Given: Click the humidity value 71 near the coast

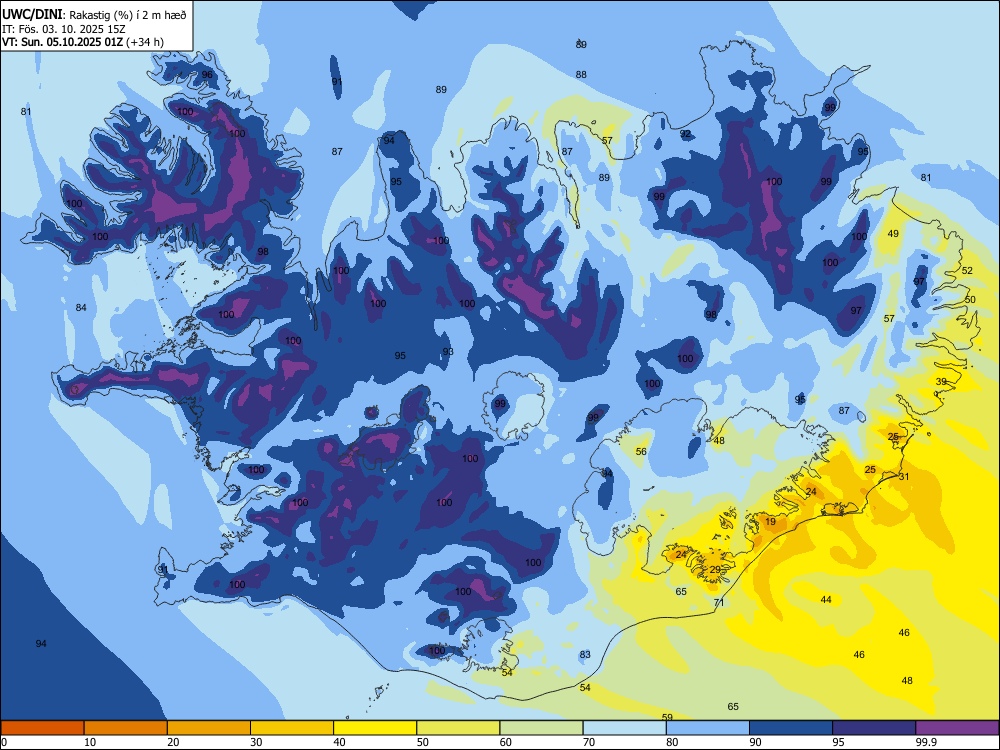Looking at the screenshot, I should 719,603.
